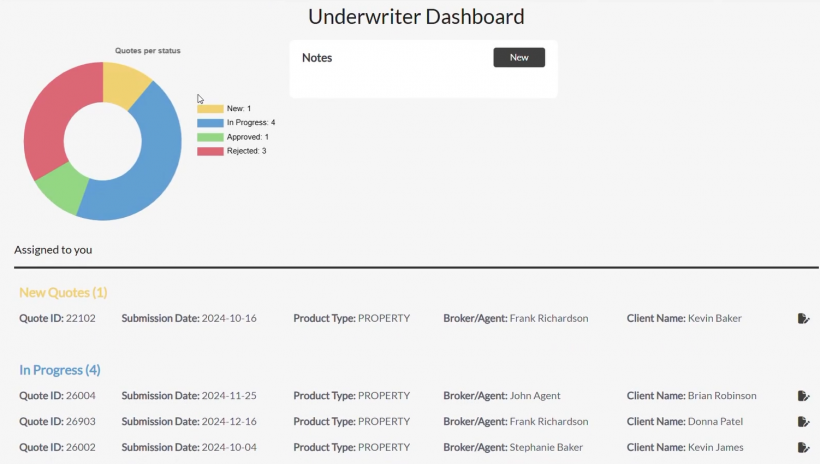Click the green donut chart segment
This screenshot has width=820, height=464.
tap(63, 188)
